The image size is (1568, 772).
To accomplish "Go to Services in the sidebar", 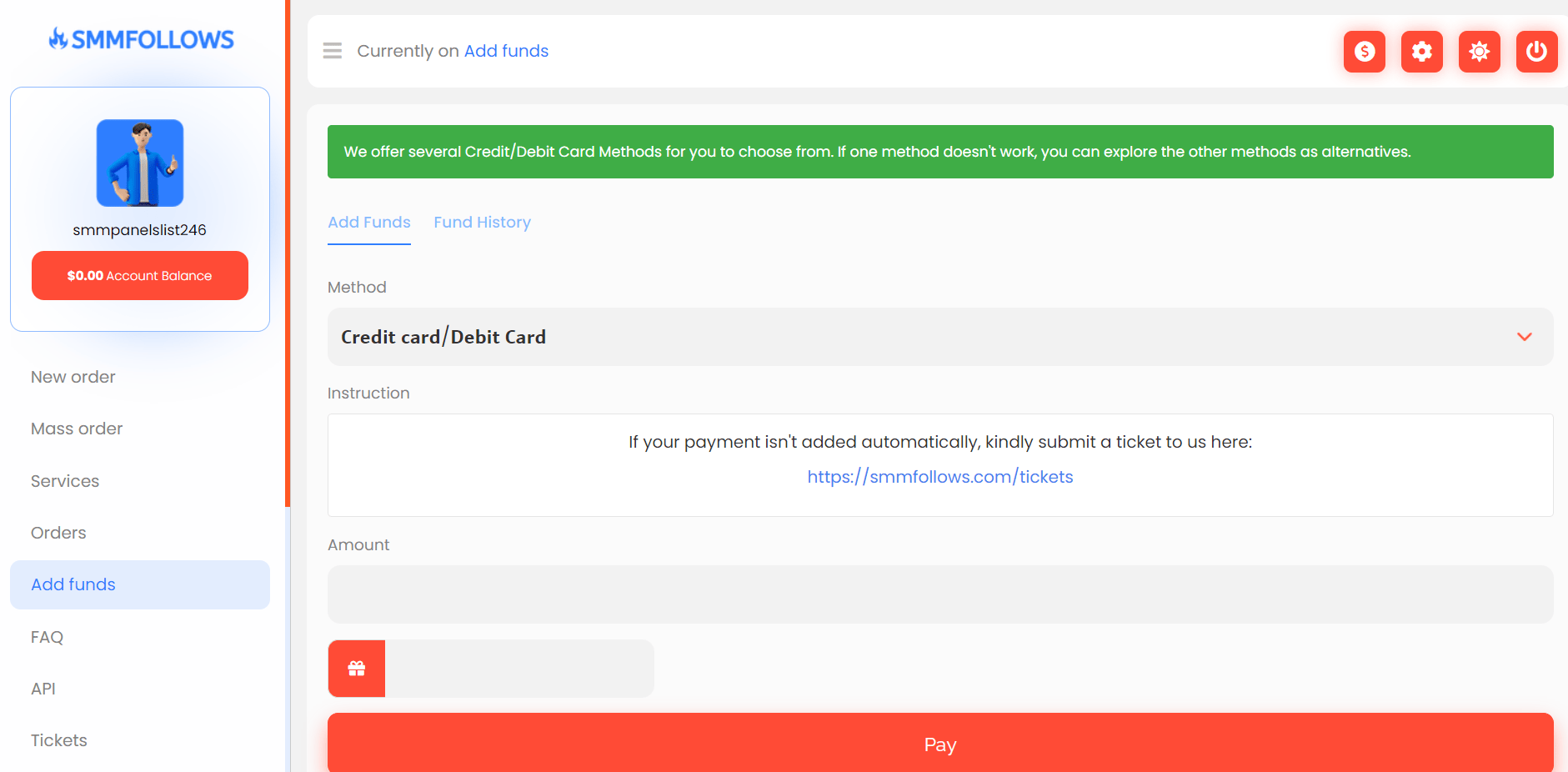I will pyautogui.click(x=65, y=481).
